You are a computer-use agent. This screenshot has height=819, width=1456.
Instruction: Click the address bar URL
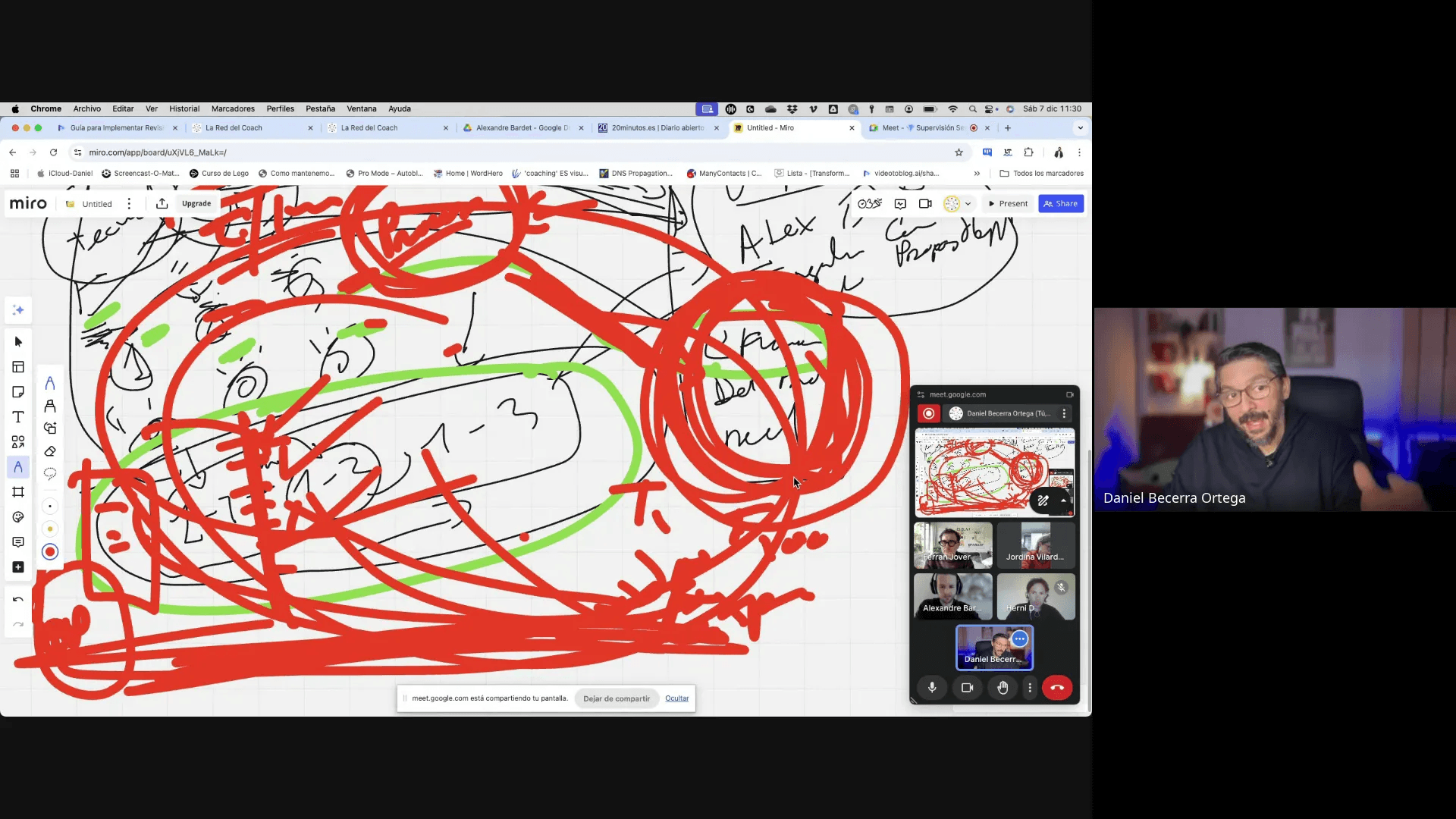click(158, 152)
